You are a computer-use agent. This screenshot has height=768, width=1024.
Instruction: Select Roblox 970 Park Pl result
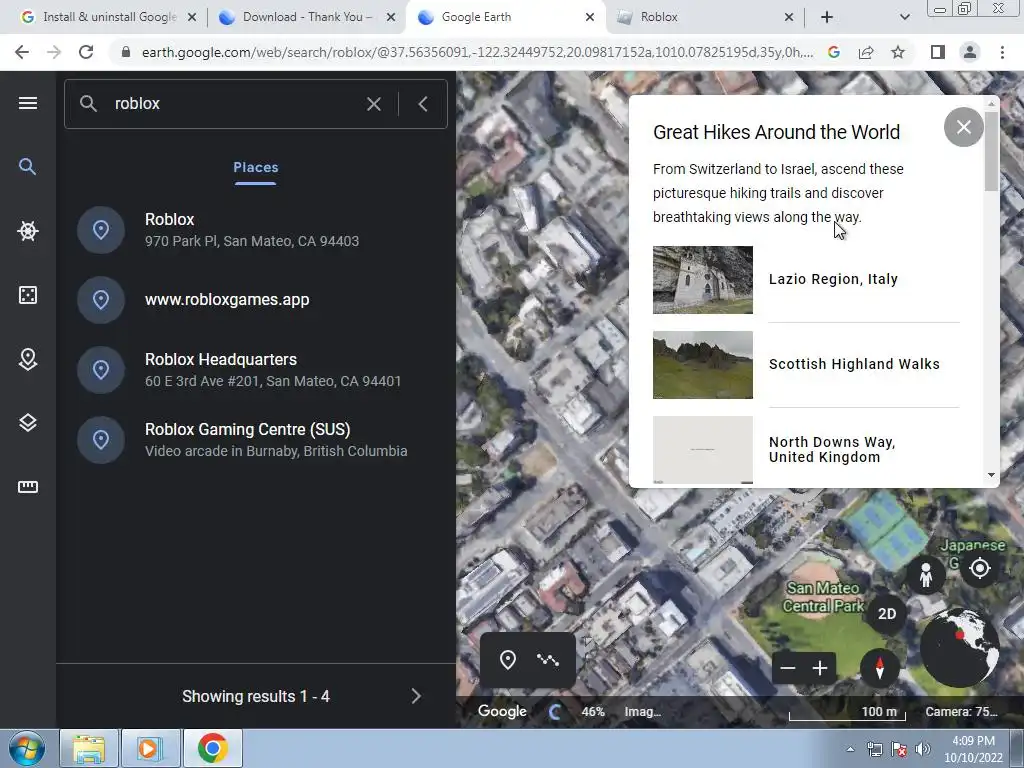256,230
